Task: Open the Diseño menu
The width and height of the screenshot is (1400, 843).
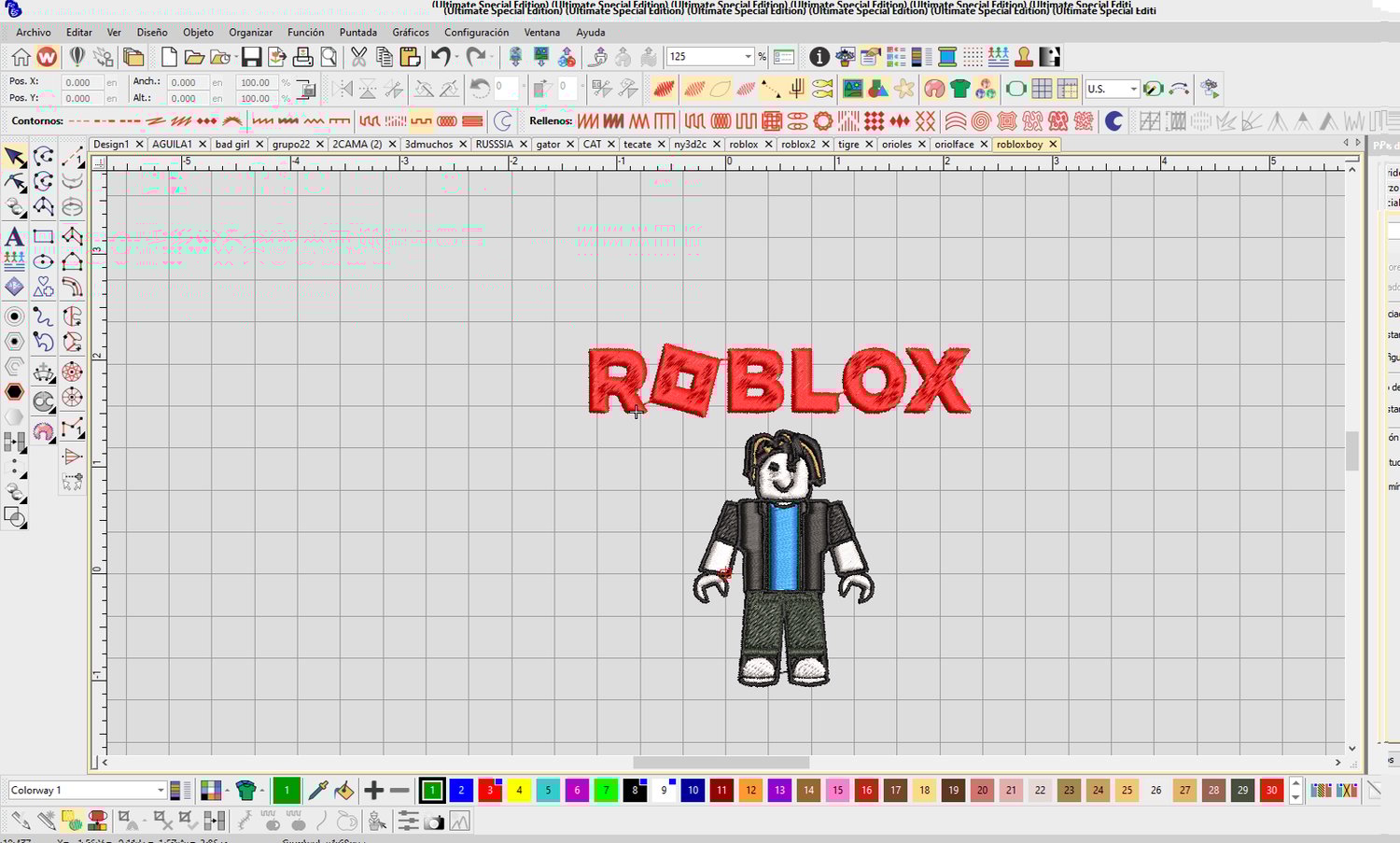Action: pos(152,32)
